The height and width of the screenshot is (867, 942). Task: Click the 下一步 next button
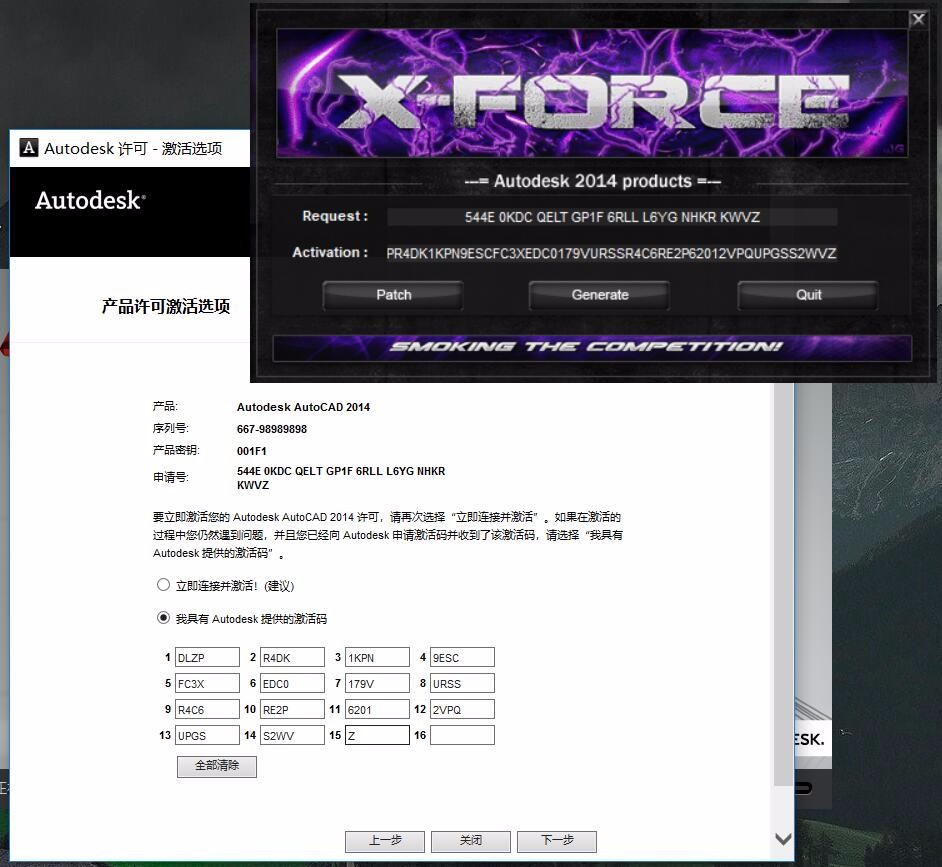coord(557,841)
